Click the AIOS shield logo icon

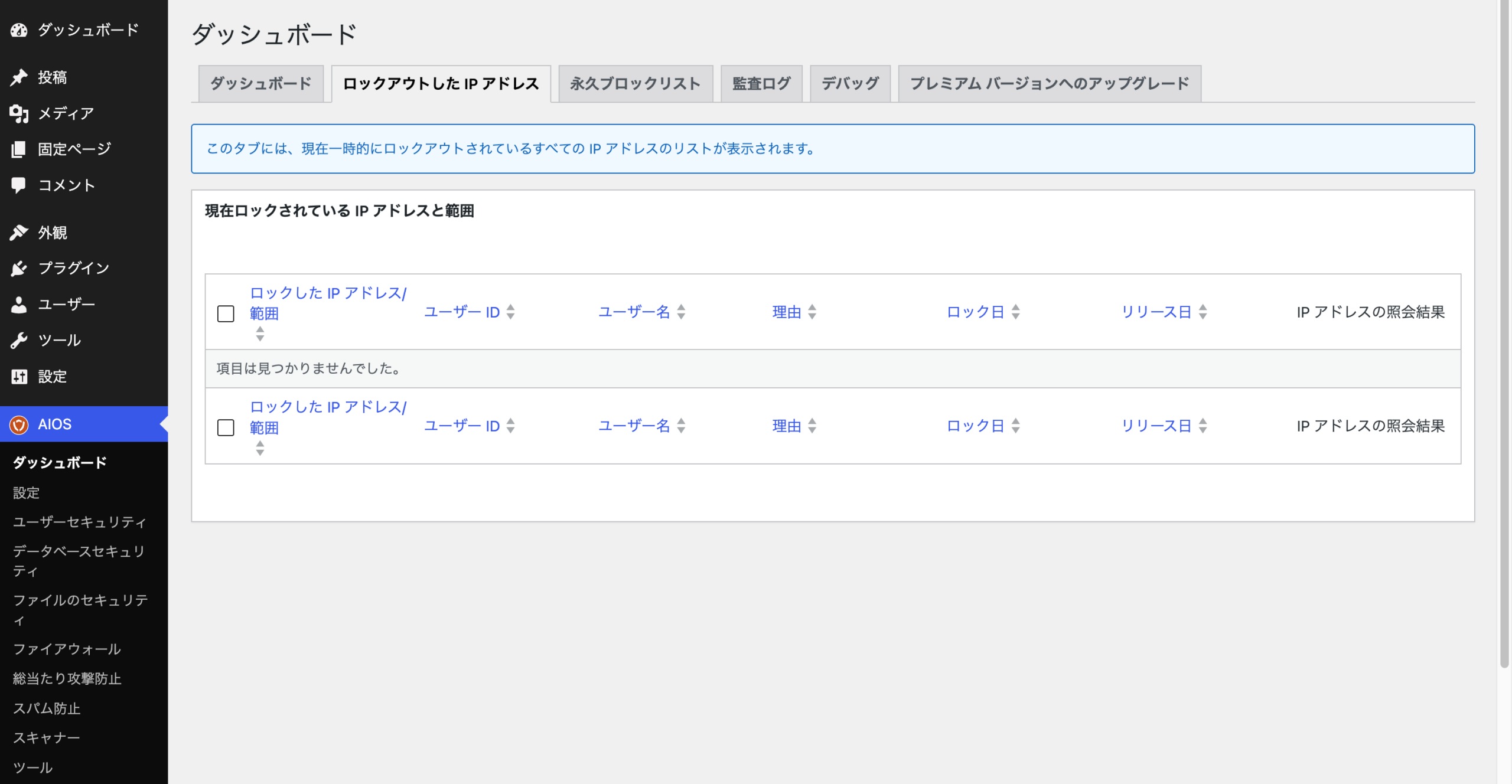coord(19,424)
